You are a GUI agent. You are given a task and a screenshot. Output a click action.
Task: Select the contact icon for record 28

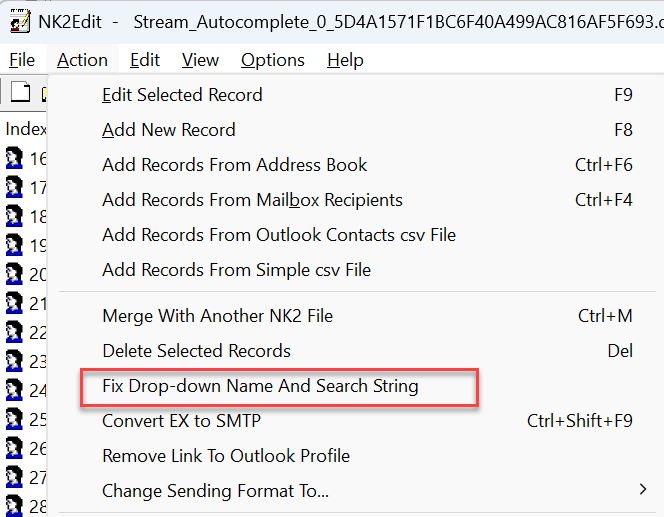[x=14, y=506]
